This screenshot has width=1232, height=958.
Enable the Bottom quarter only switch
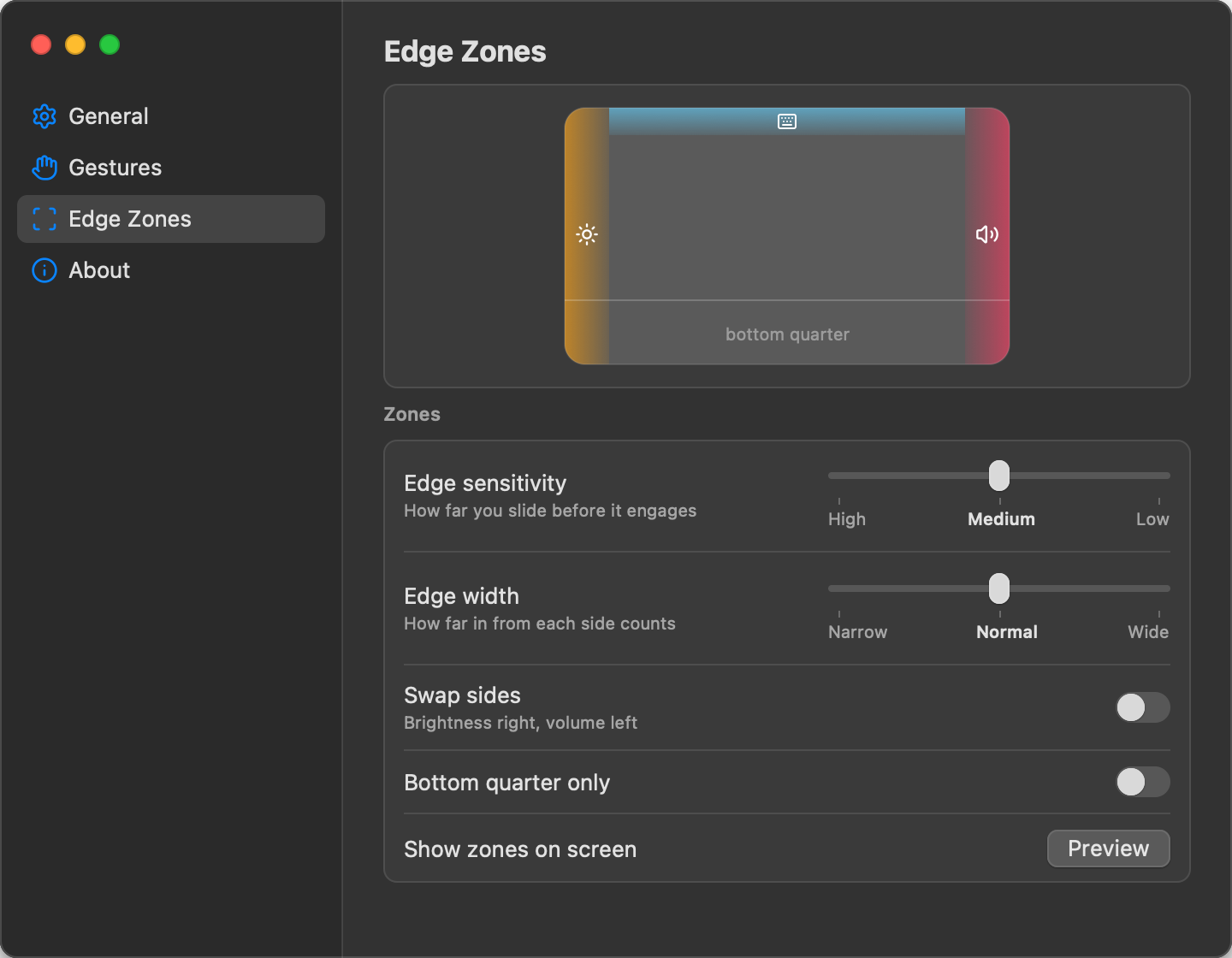(x=1143, y=782)
